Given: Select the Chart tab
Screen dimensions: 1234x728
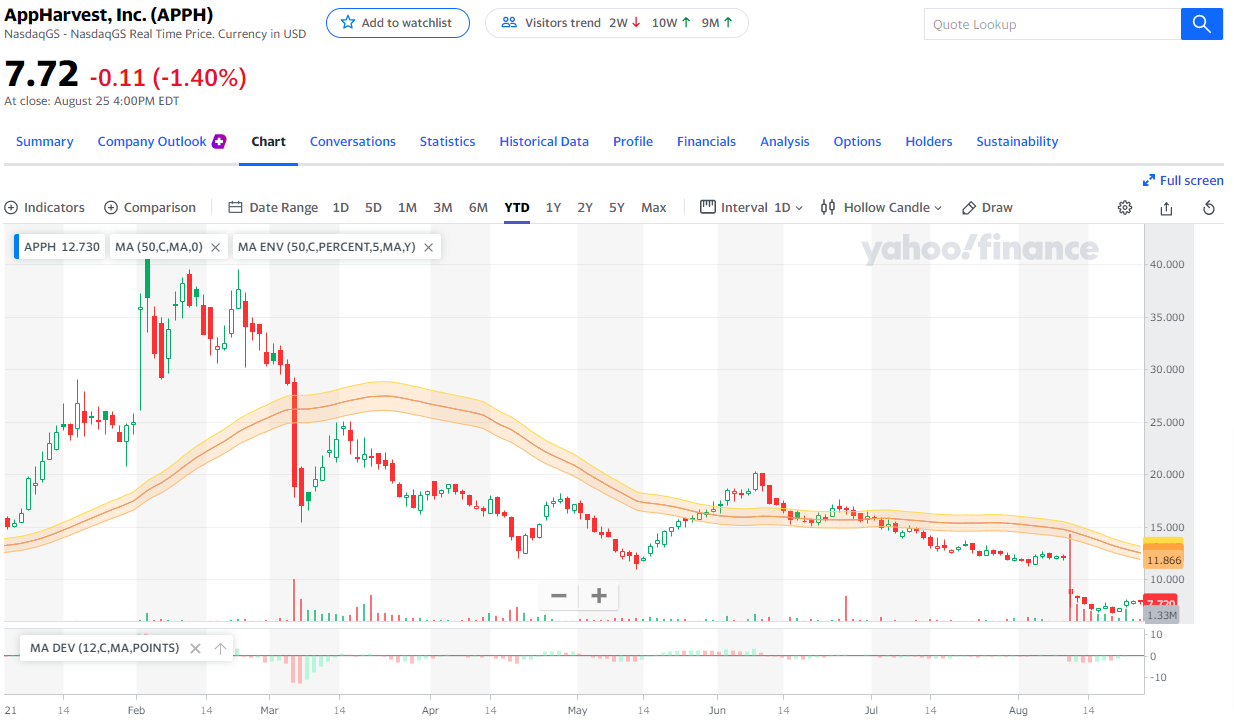Looking at the screenshot, I should coord(268,141).
